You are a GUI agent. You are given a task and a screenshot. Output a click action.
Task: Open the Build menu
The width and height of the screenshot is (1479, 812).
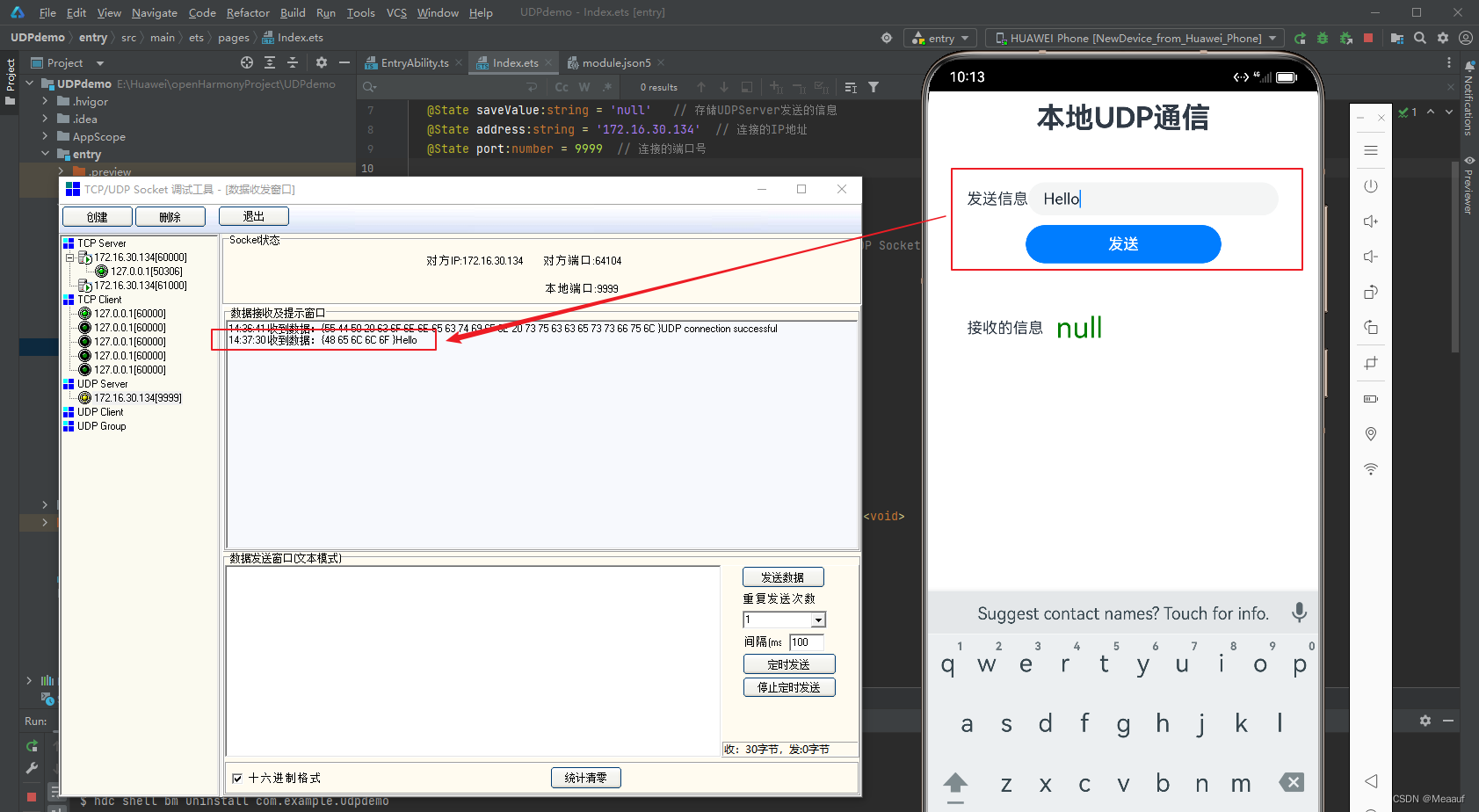[x=293, y=12]
